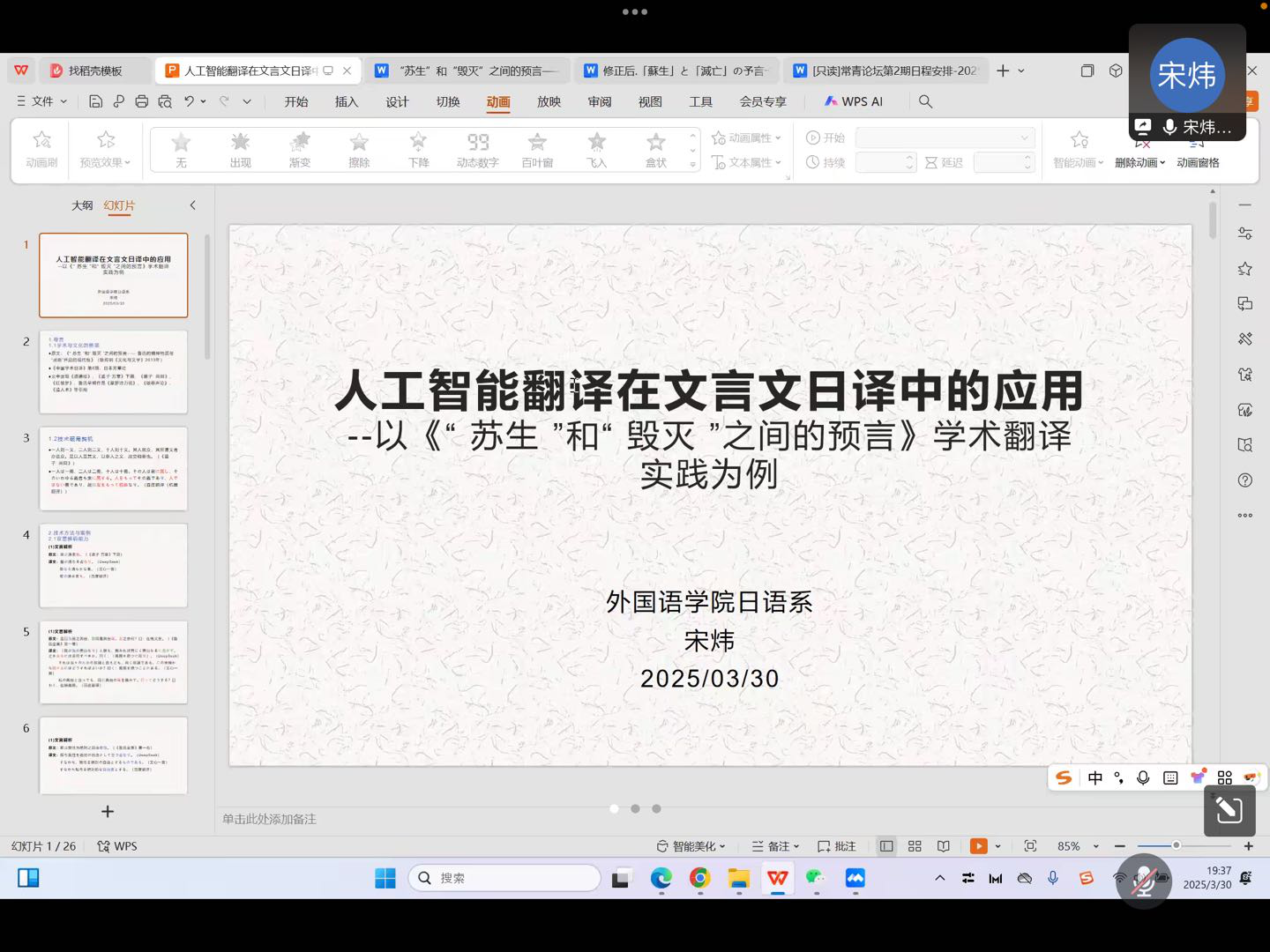Expand the 动画属性 dropdown
Viewport: 1270px width, 952px height.
pyautogui.click(x=747, y=138)
